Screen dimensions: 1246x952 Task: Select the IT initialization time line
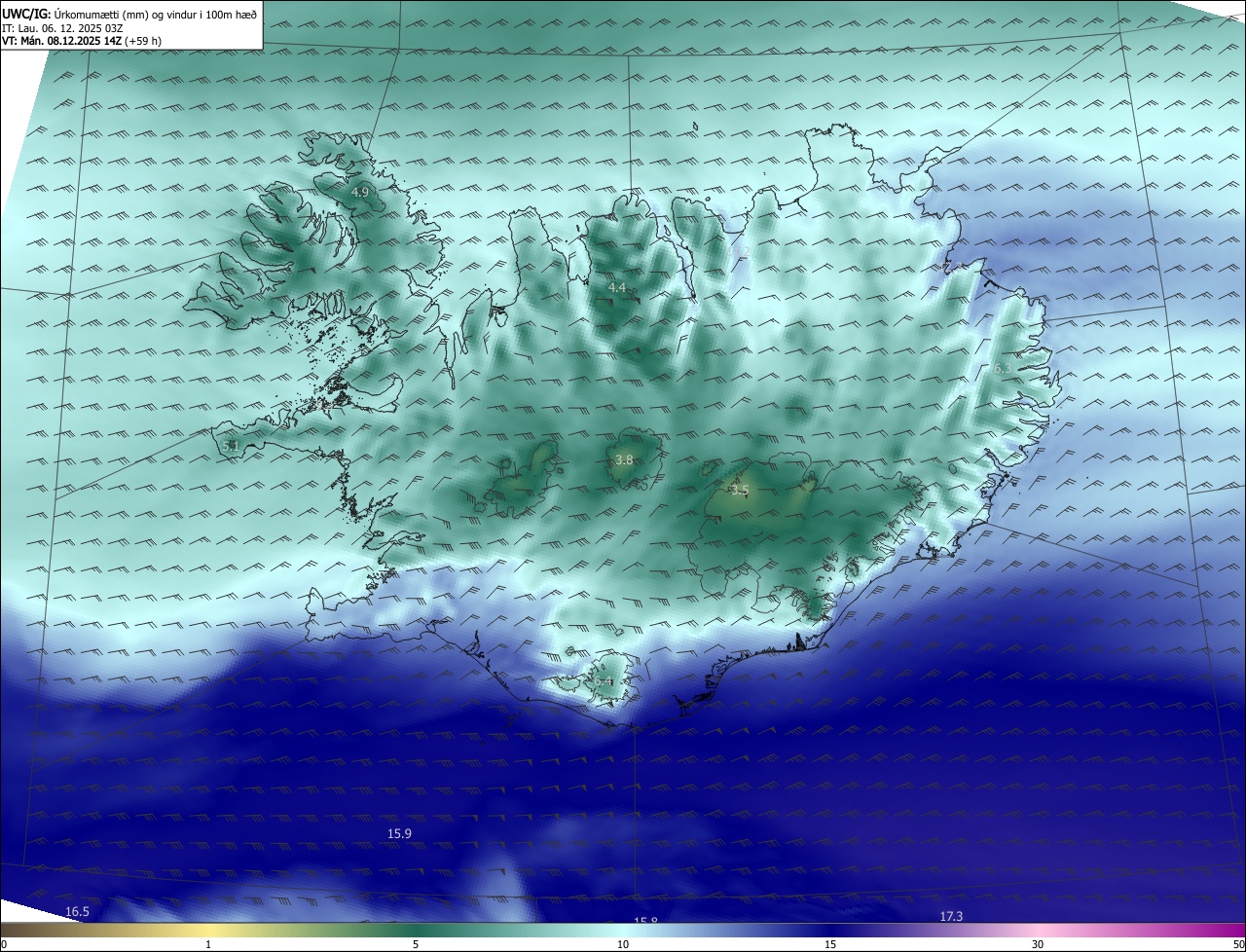click(x=62, y=28)
